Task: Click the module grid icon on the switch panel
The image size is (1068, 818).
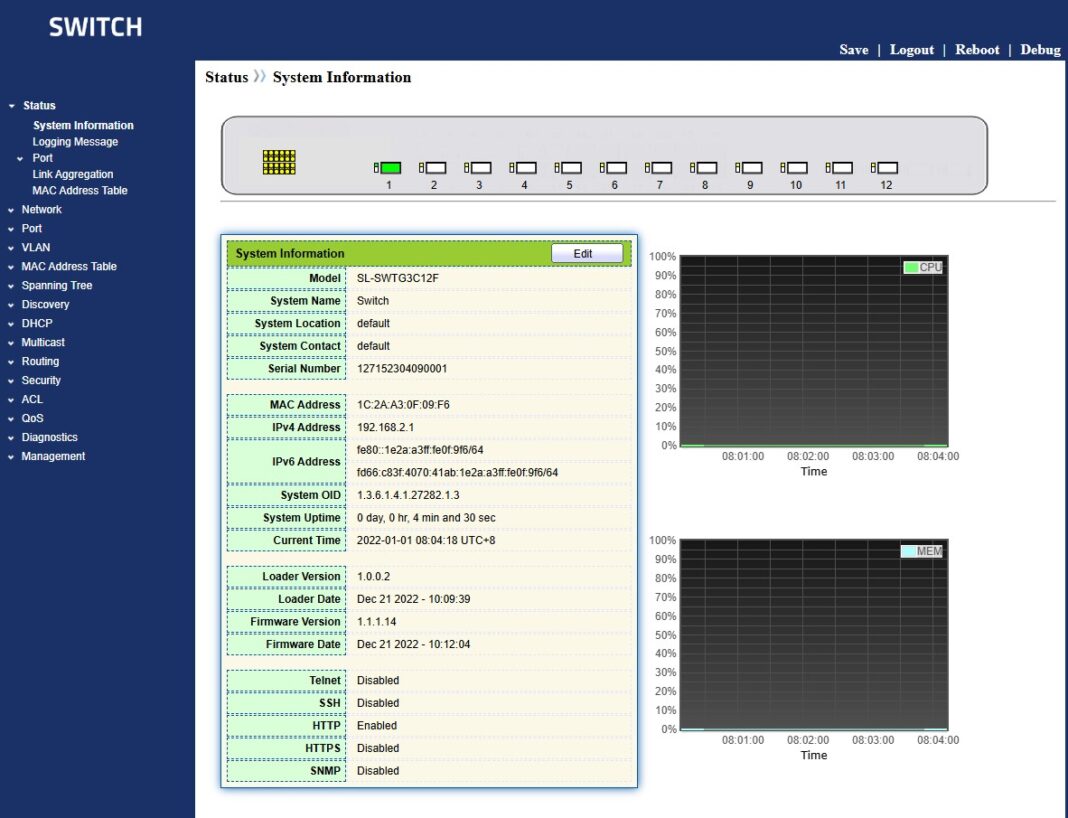Action: pyautogui.click(x=279, y=162)
